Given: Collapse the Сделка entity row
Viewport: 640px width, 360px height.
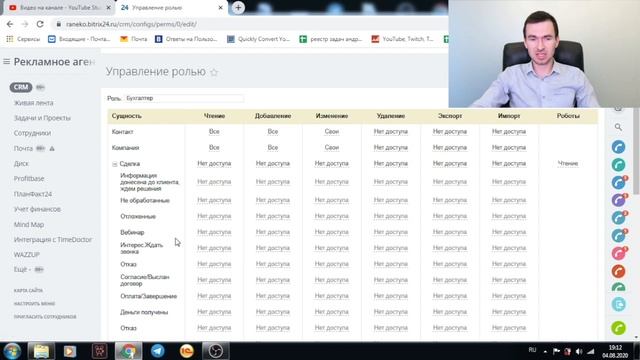Looking at the screenshot, I should (x=115, y=164).
